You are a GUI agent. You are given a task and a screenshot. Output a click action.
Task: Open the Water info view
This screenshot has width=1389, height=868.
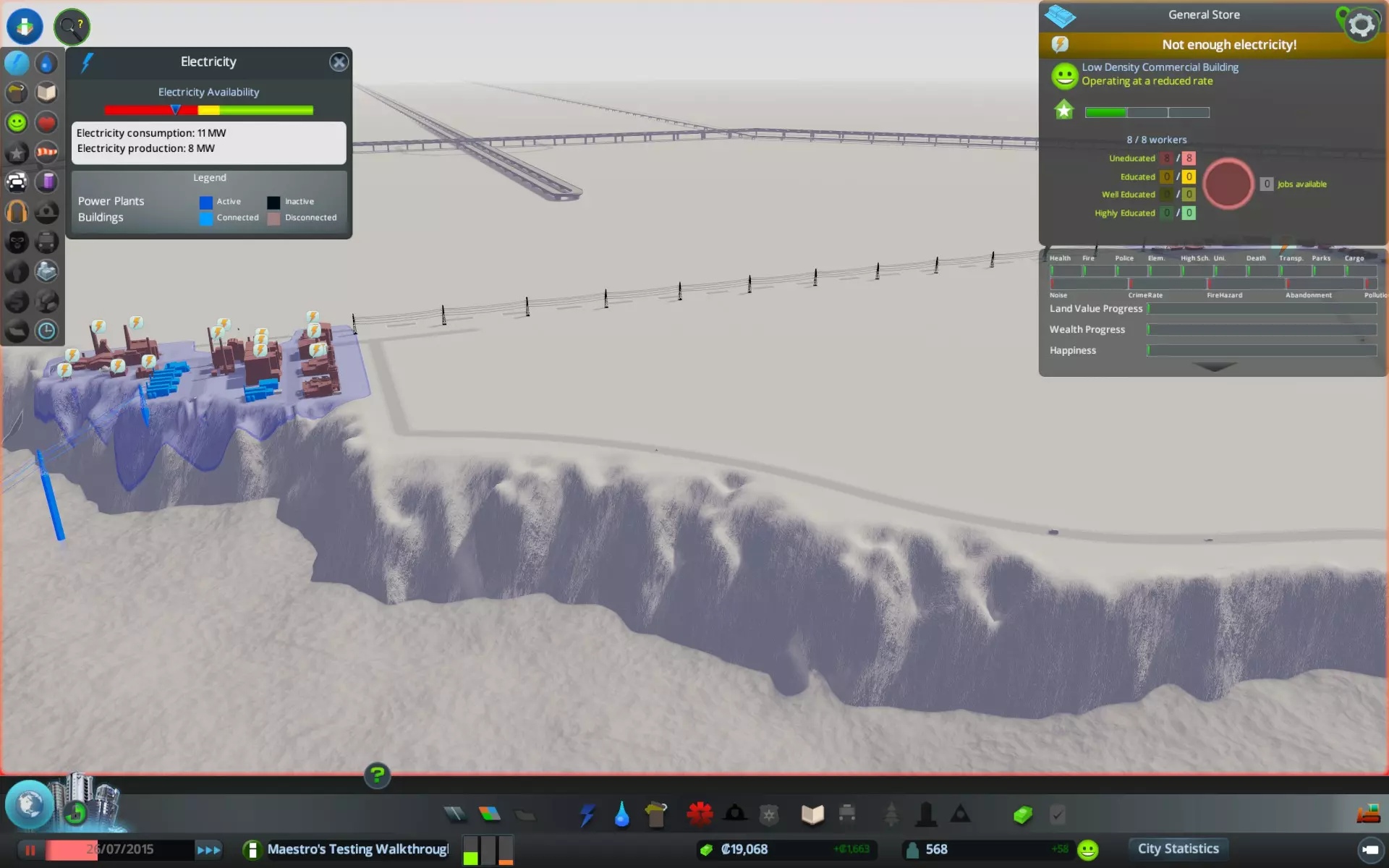[46, 64]
